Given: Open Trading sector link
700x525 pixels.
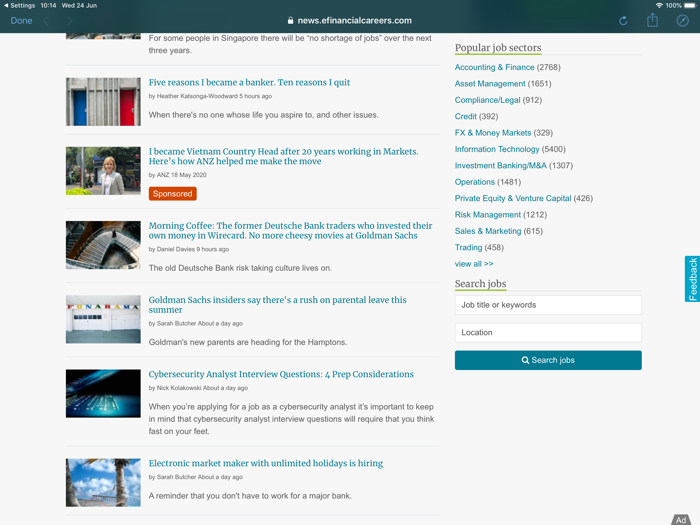Looking at the screenshot, I should tap(468, 248).
